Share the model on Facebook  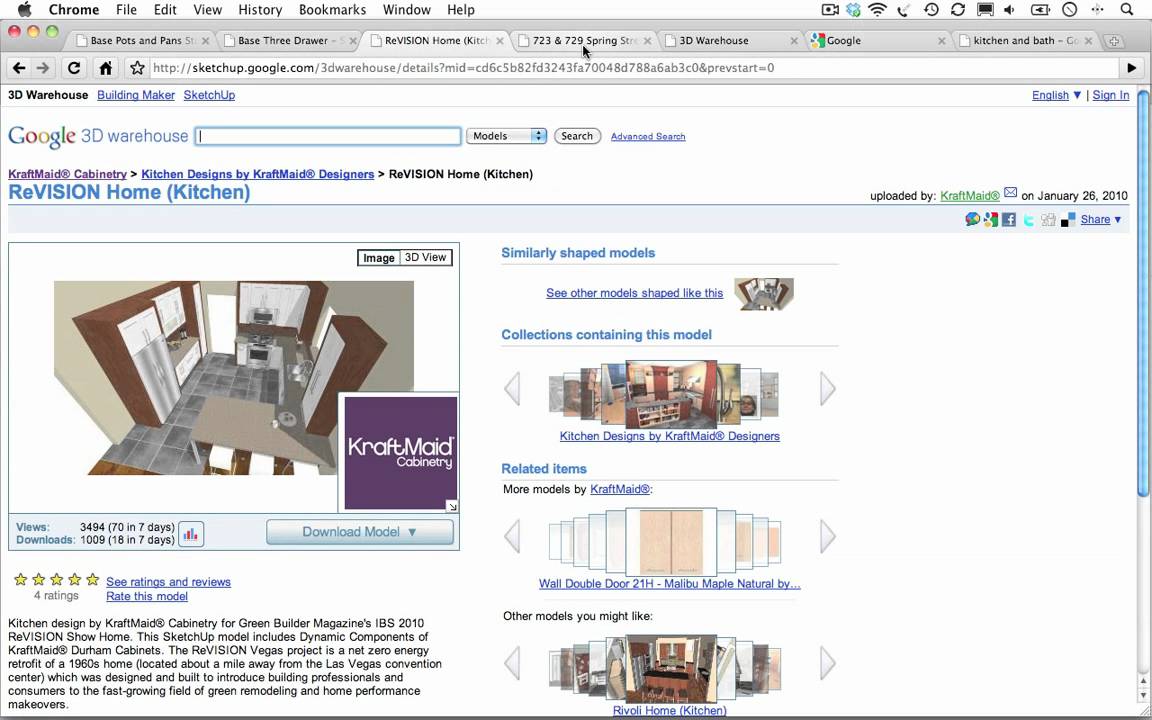[x=1009, y=220]
